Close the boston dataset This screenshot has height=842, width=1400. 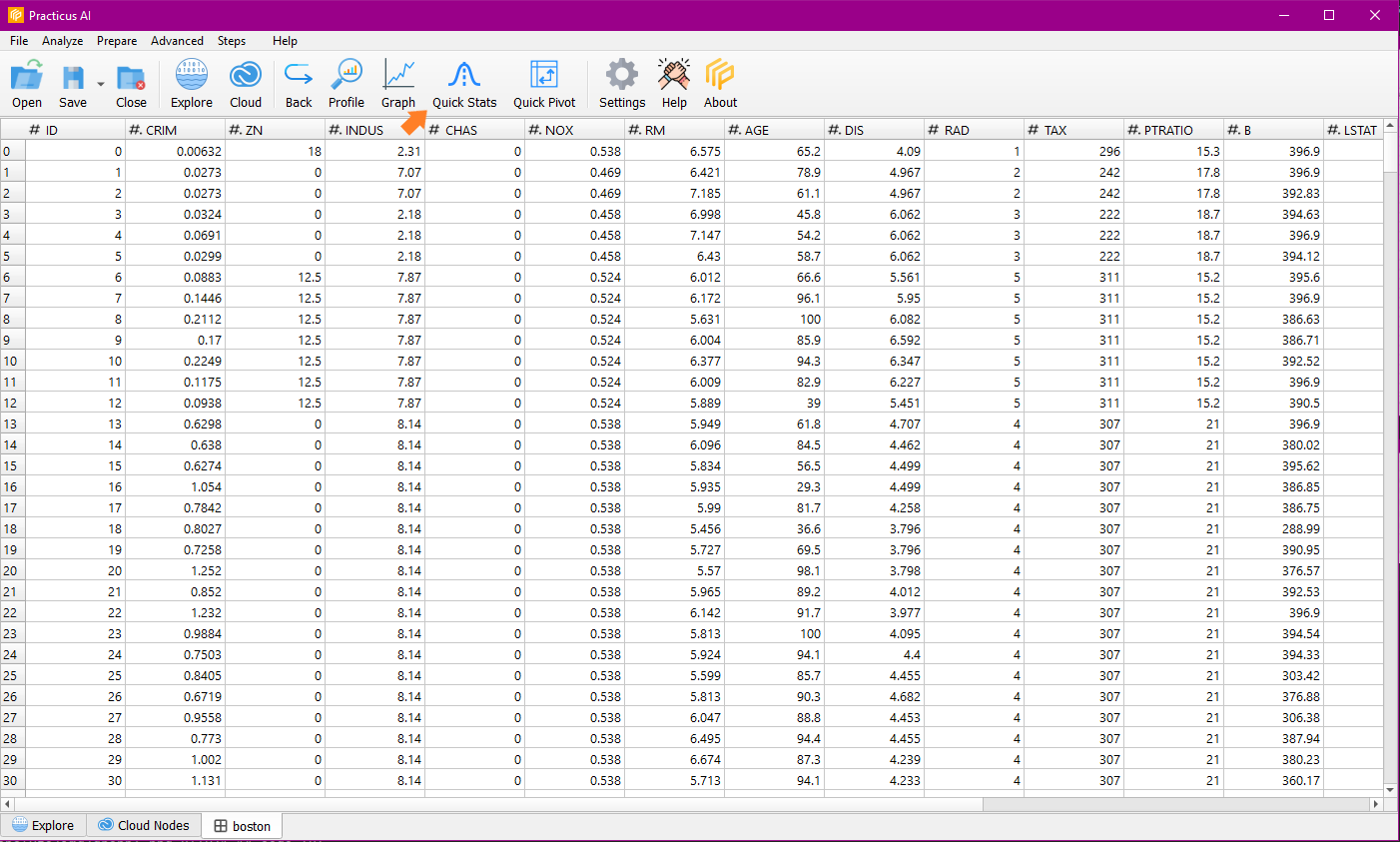(131, 84)
